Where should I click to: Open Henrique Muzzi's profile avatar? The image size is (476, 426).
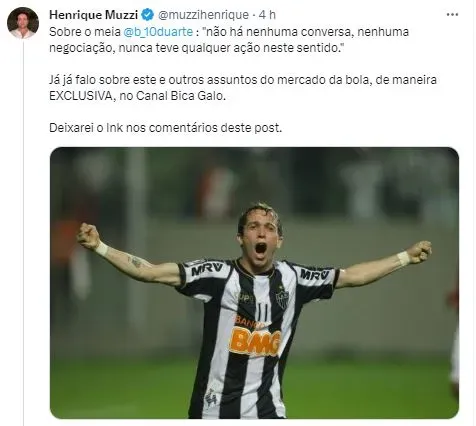(x=23, y=23)
